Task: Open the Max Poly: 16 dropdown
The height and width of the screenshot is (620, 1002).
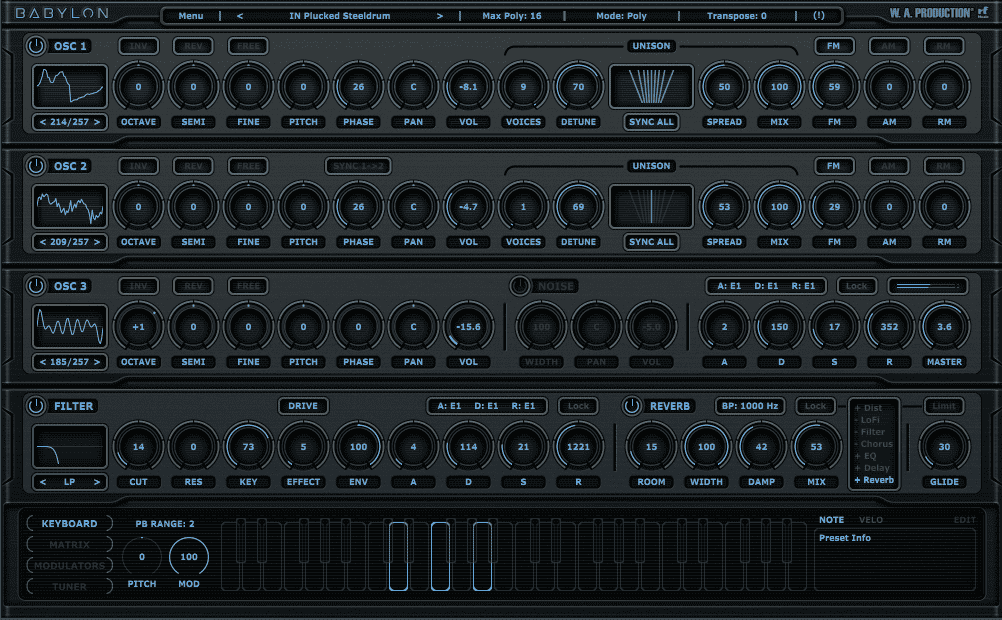Action: (512, 15)
